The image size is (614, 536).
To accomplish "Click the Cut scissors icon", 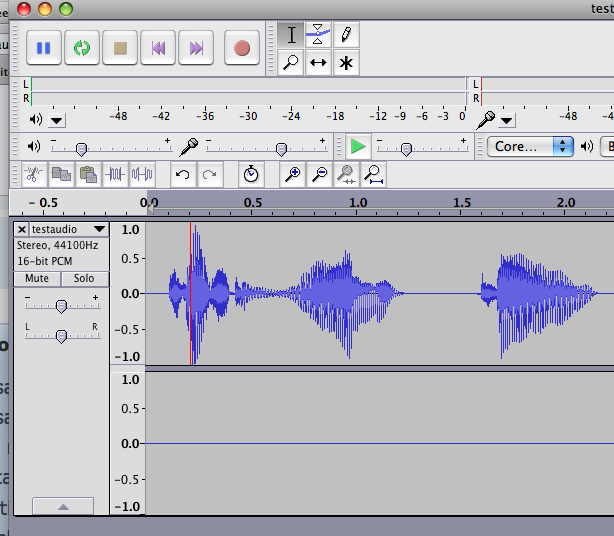I will point(34,174).
